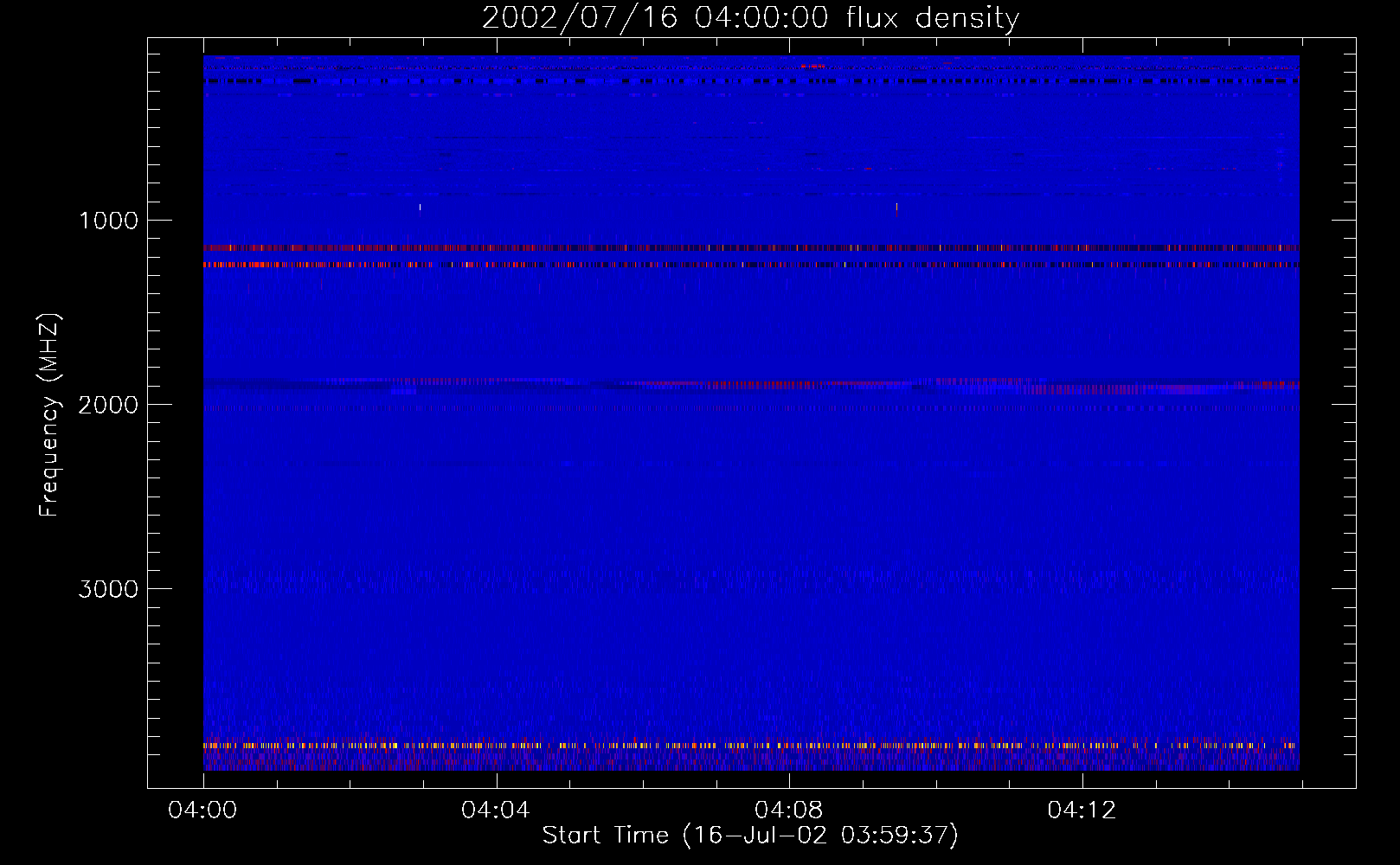Screen dimensions: 1400x865
Task: Click the plot title '2002/07/16 04:00:00 flux density'
Action: tap(750, 17)
